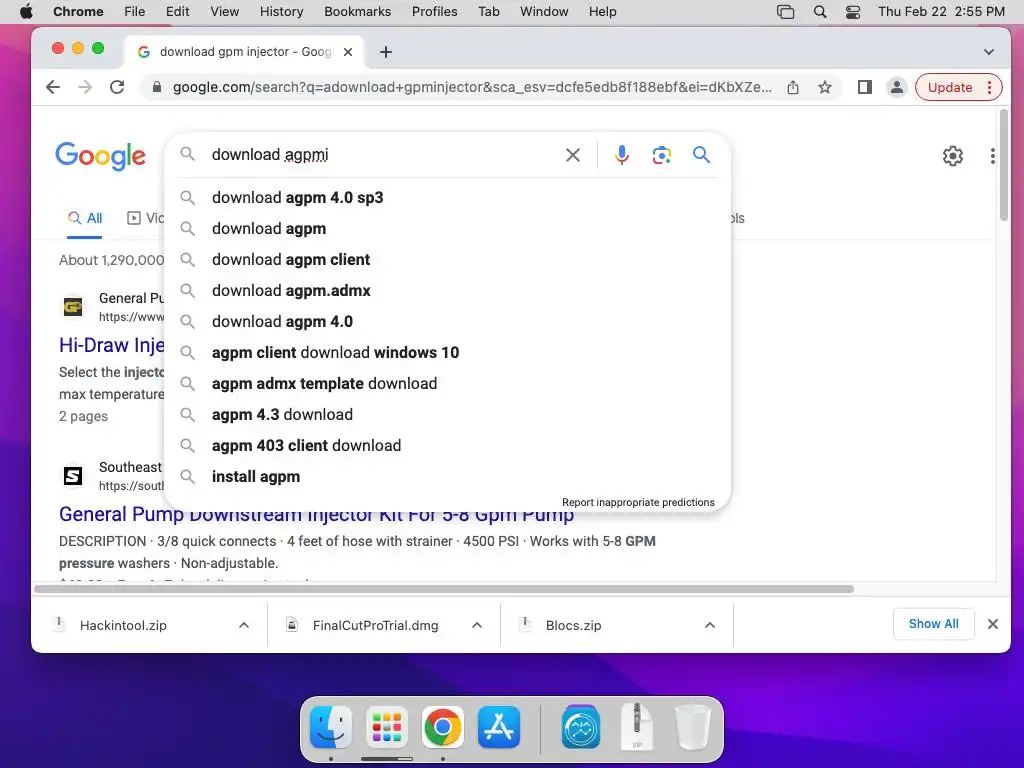Click the vertical page scrollbar

[1004, 166]
